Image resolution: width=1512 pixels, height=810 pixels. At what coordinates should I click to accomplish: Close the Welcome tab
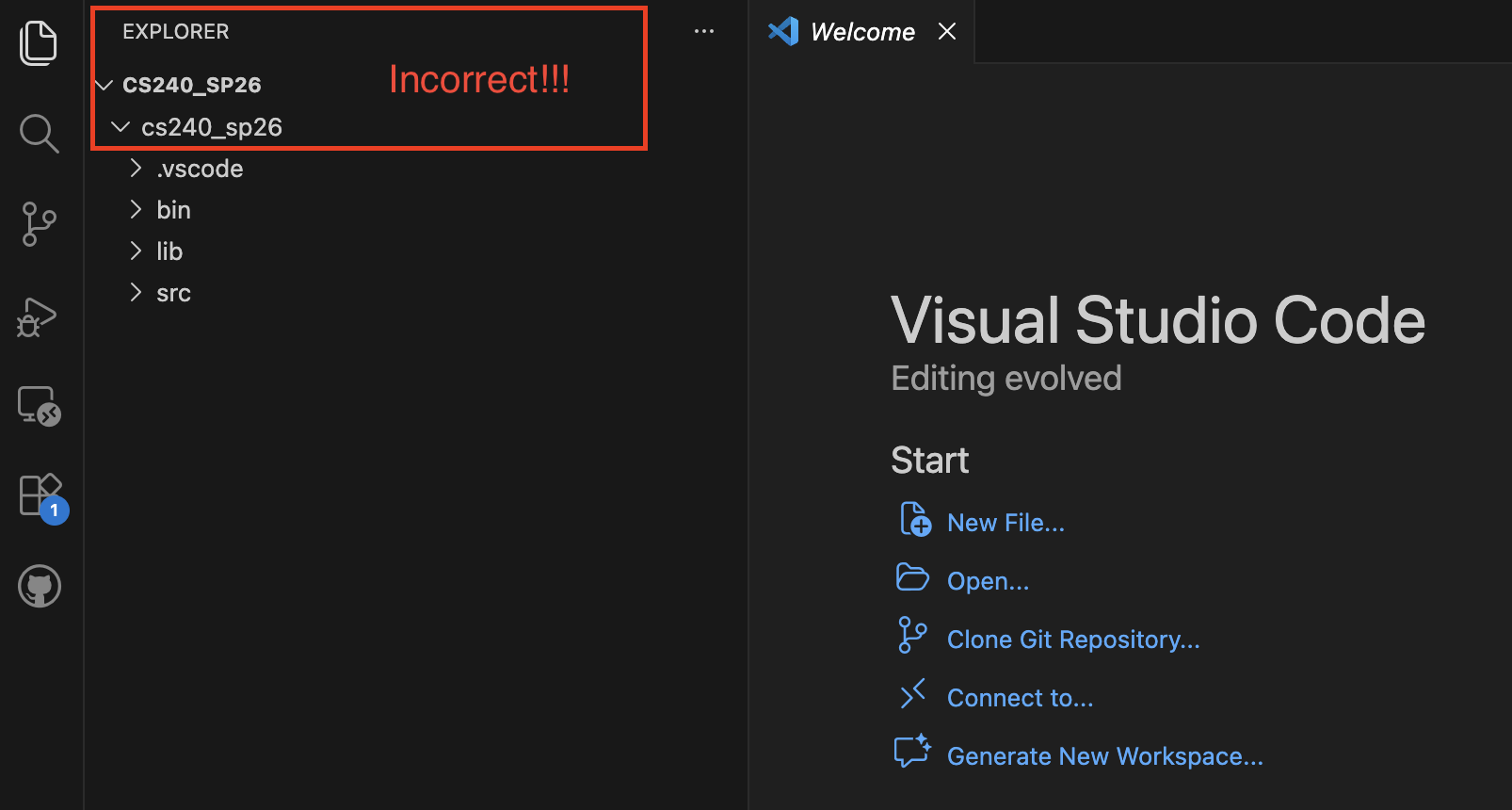pyautogui.click(x=947, y=32)
